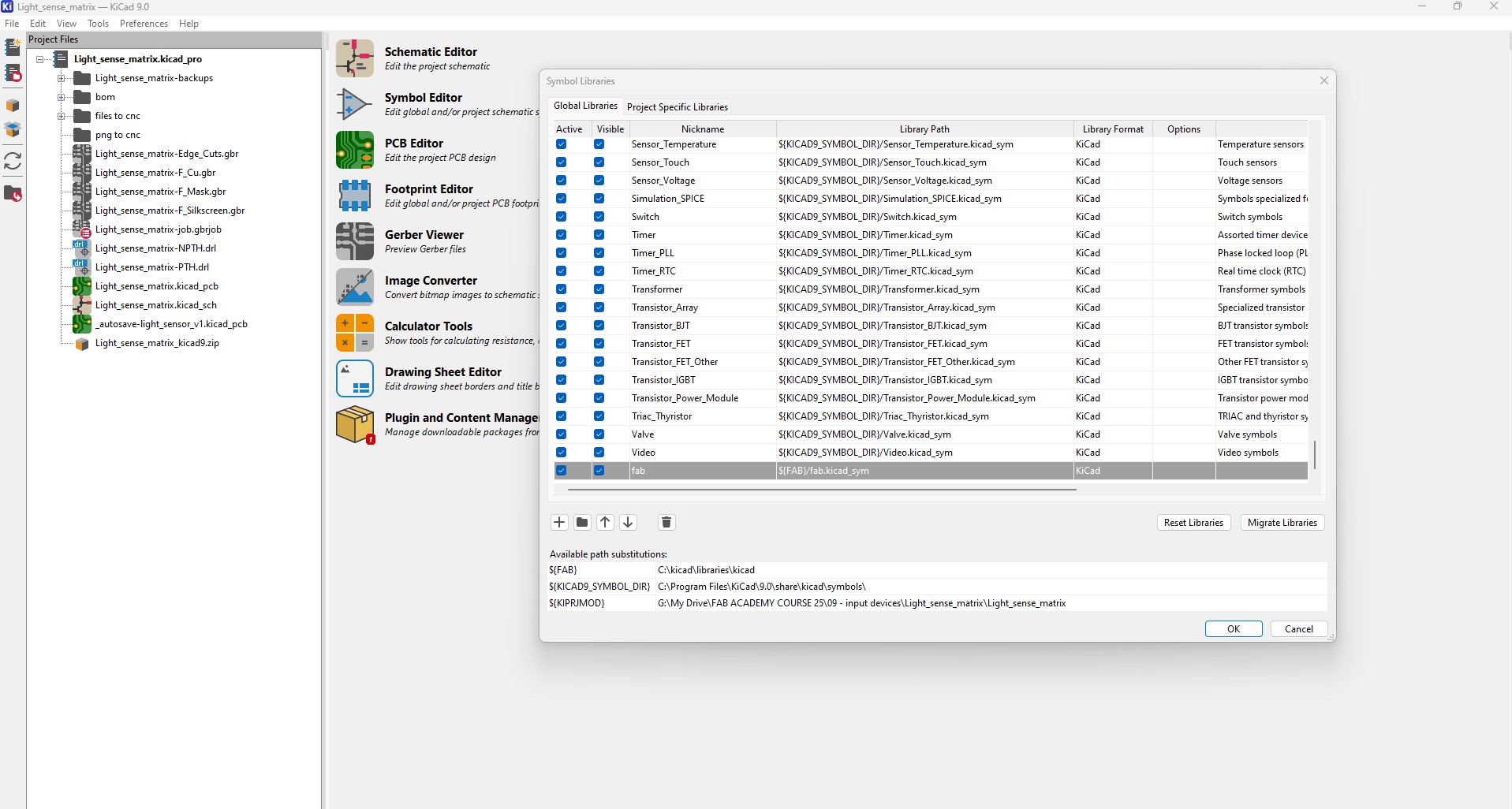Click the Migrate Libraries button

[1282, 522]
